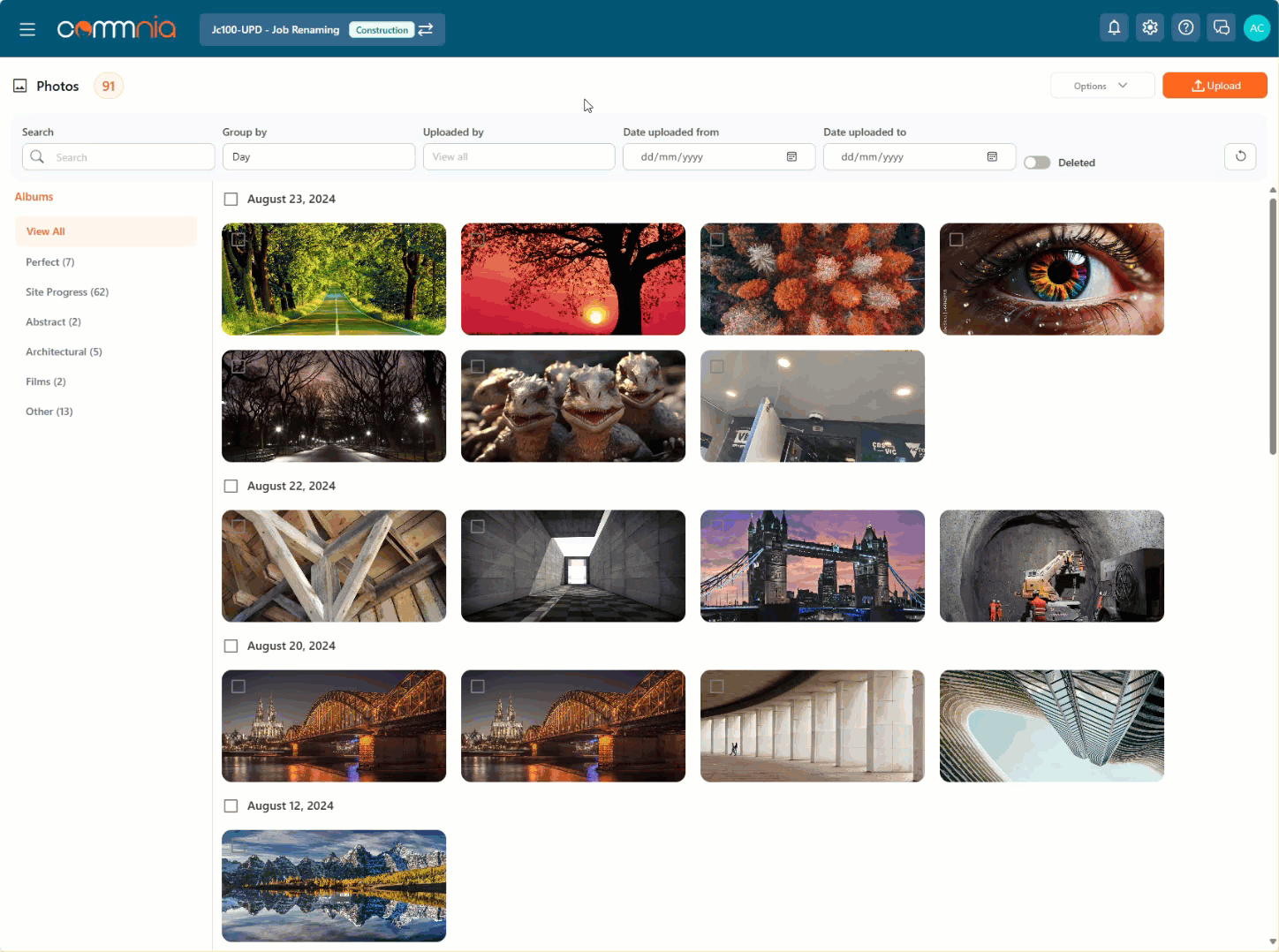Click the Commnia logo
Screen dimensions: 1279x952
tap(116, 29)
